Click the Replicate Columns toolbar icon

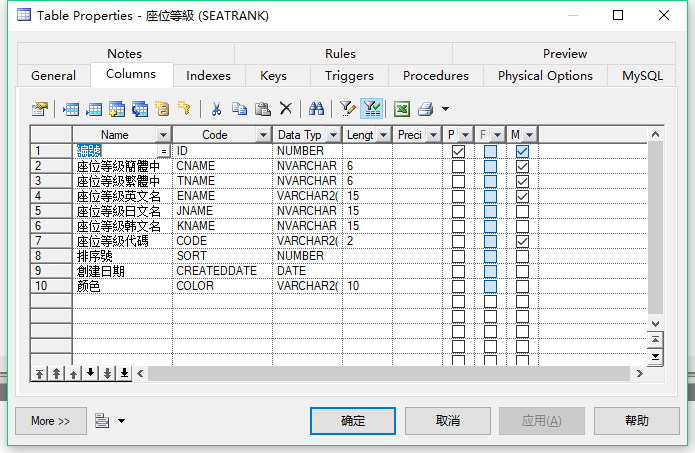tap(140, 109)
